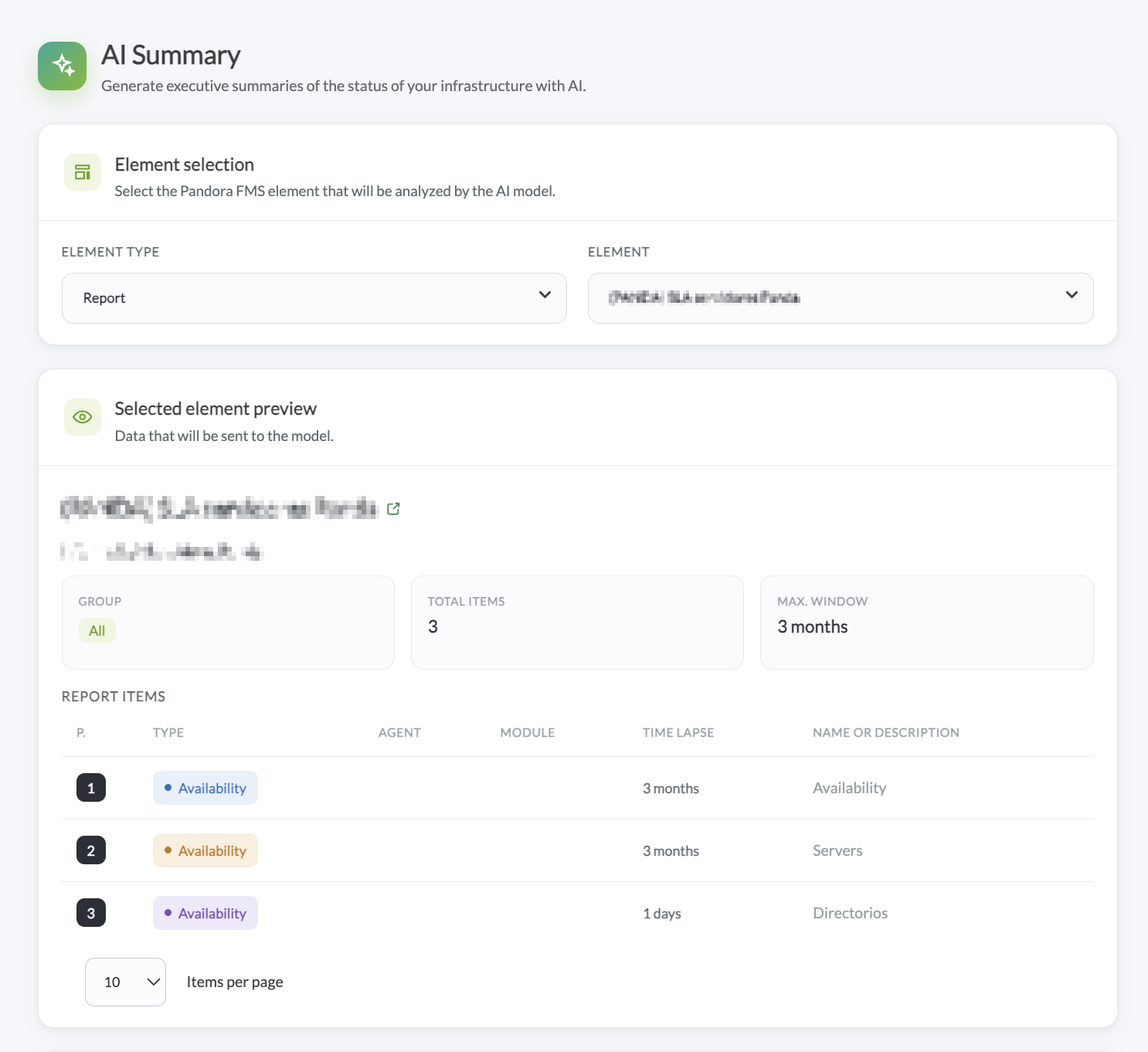Image resolution: width=1148 pixels, height=1052 pixels.
Task: Click the blurred report title text
Action: [219, 508]
